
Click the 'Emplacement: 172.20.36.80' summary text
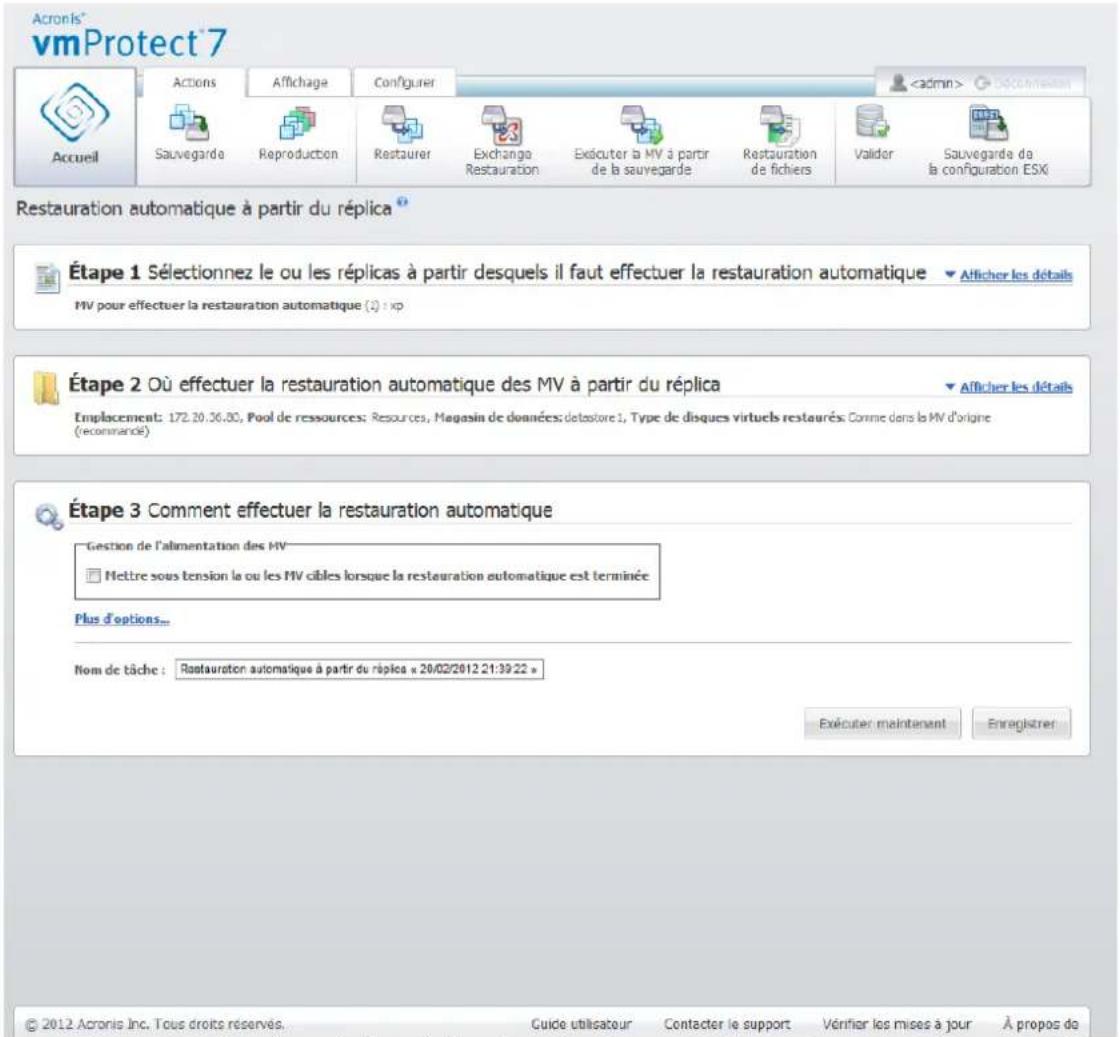coord(160,417)
